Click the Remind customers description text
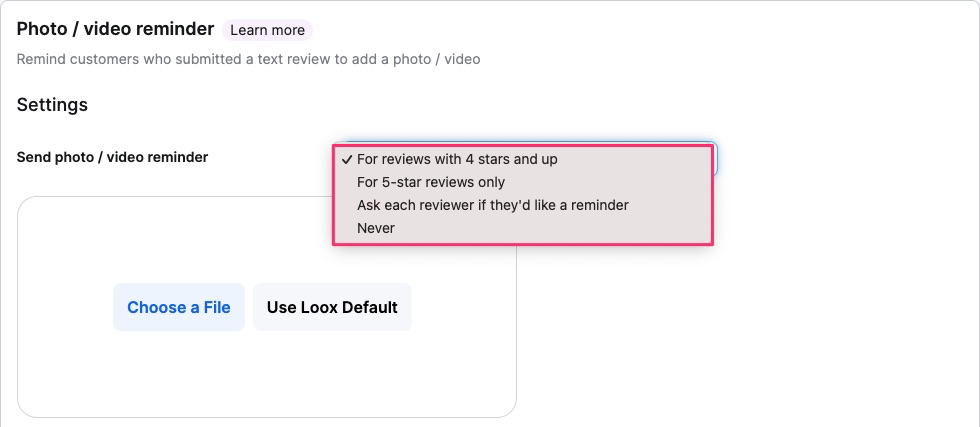 pos(249,60)
